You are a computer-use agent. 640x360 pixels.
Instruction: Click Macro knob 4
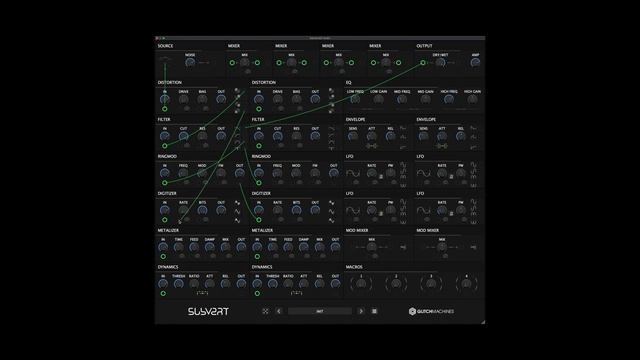(467, 284)
